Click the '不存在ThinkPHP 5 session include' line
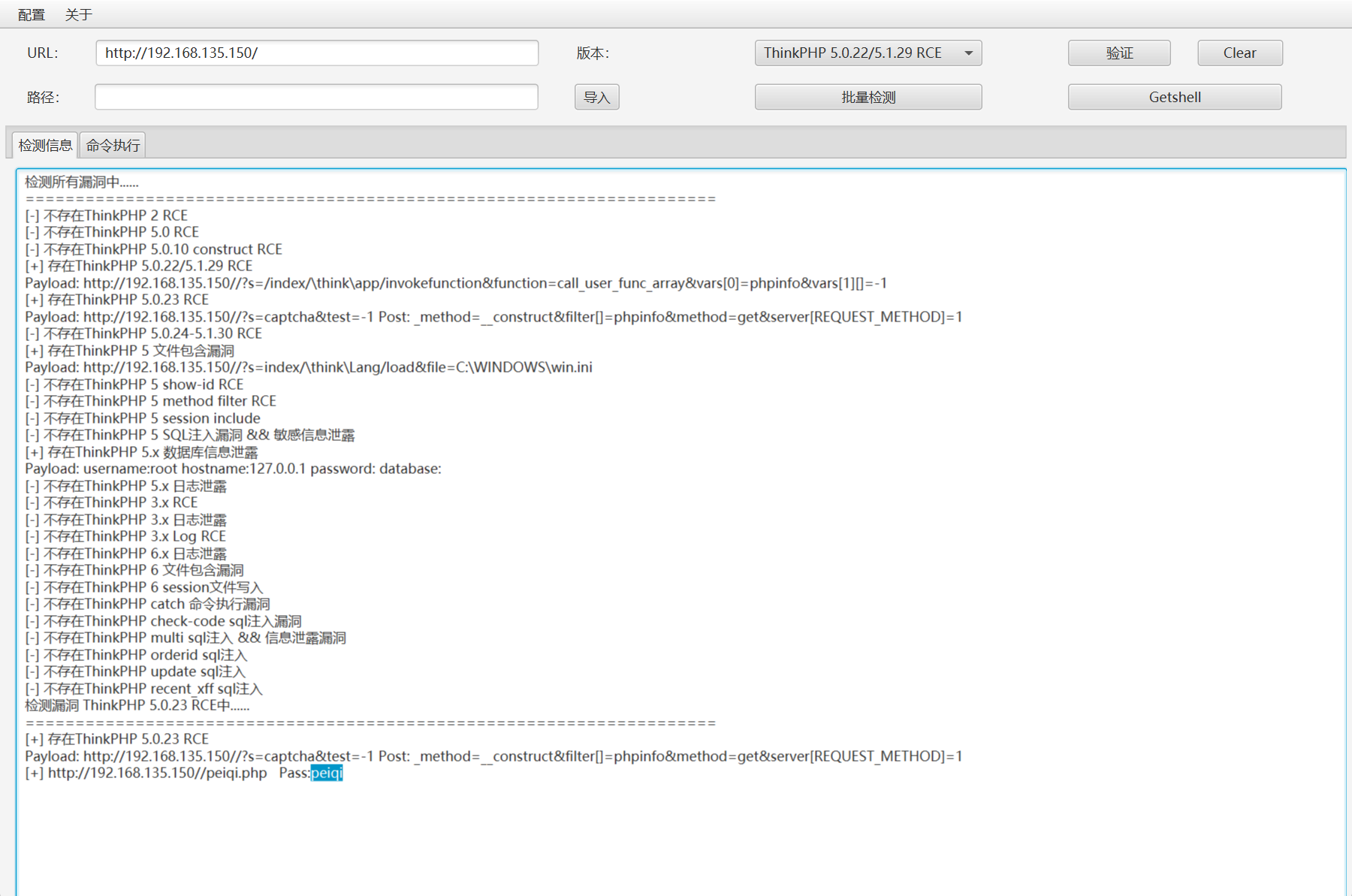1352x896 pixels. [x=143, y=418]
